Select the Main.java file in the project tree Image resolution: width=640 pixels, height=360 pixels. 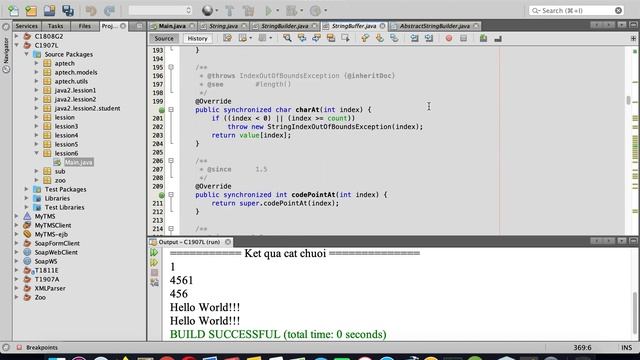(x=78, y=162)
